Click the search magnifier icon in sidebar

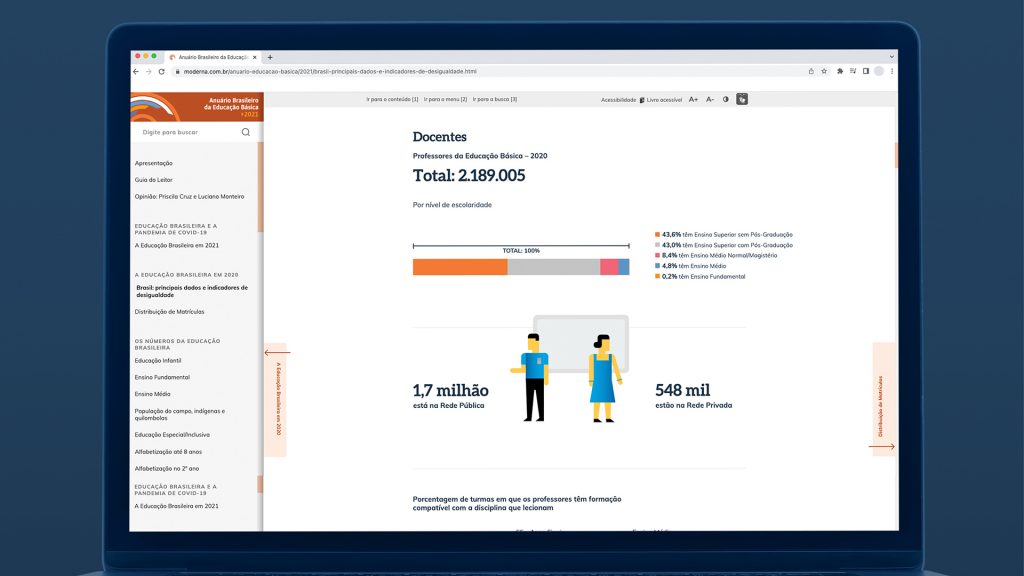click(x=246, y=132)
